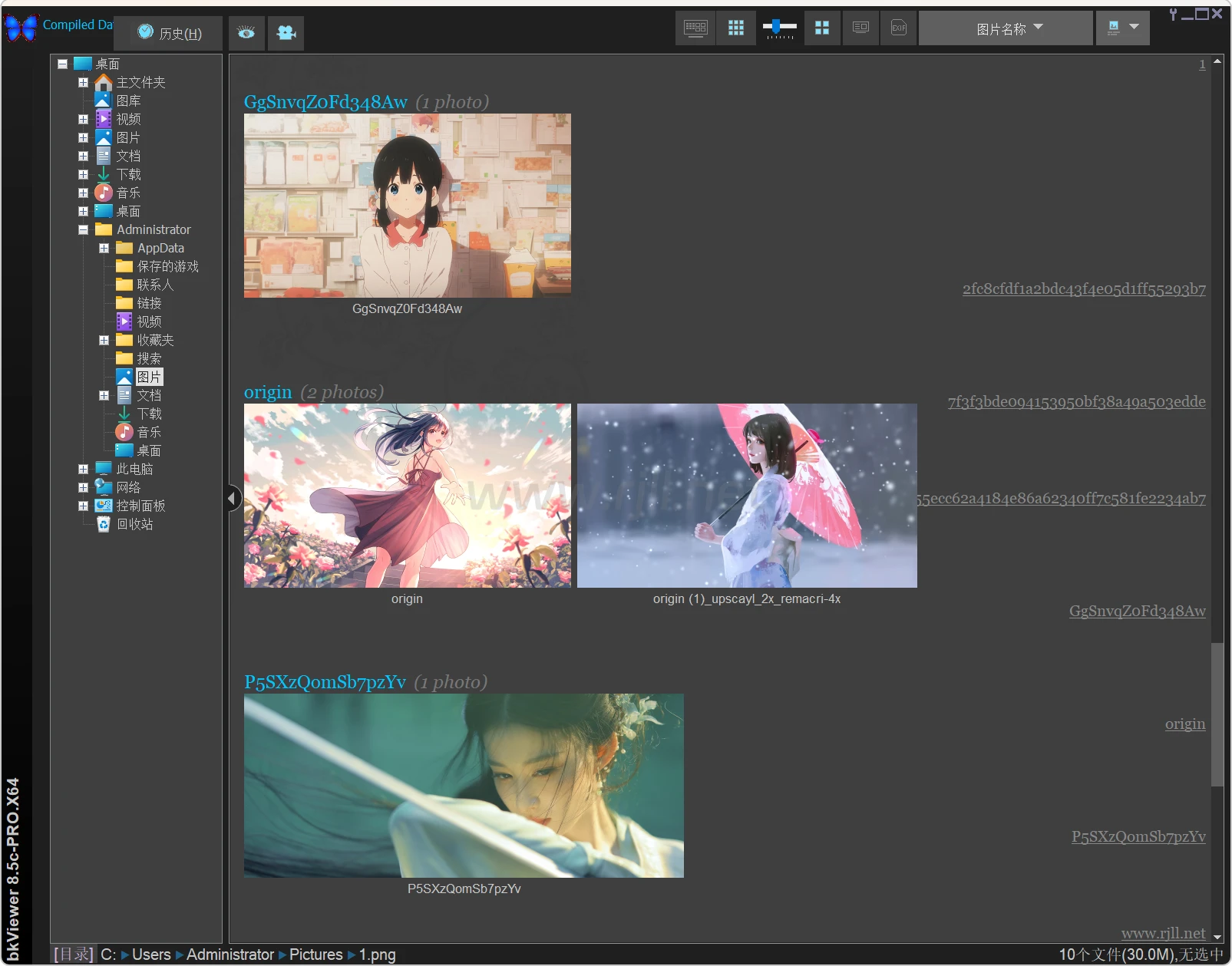
Task: Open the 图片名称 sort dropdown
Action: coord(1006,28)
